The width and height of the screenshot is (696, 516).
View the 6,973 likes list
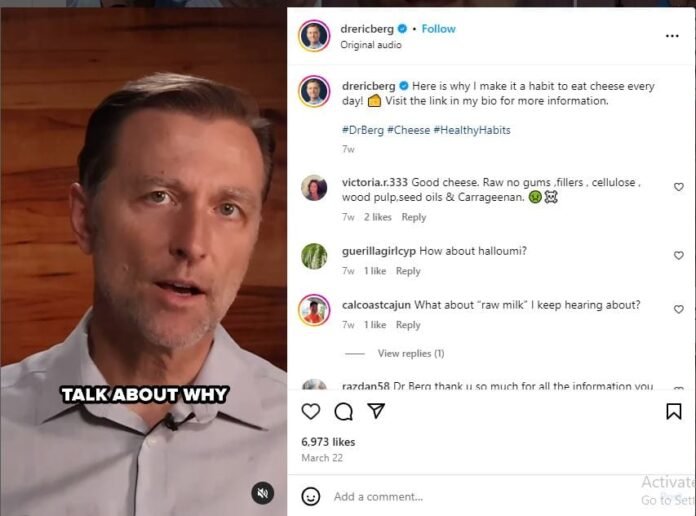point(328,441)
